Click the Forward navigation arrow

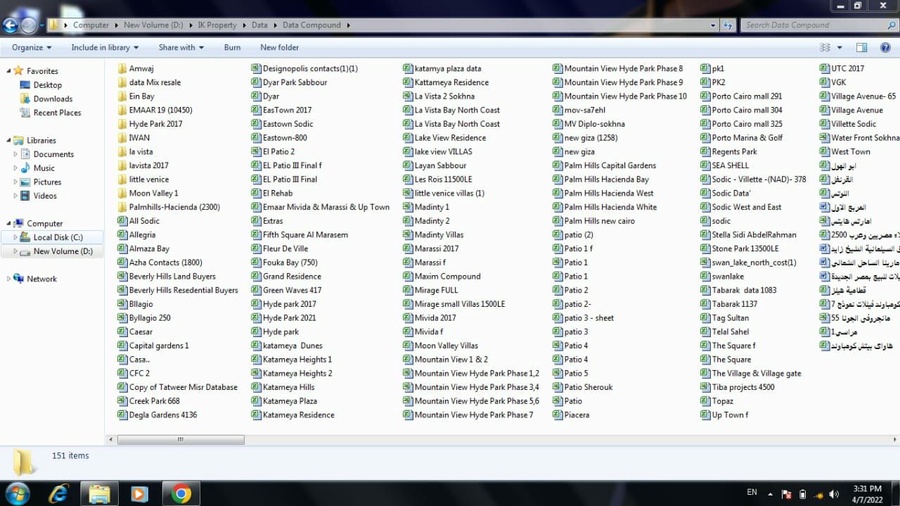point(28,25)
